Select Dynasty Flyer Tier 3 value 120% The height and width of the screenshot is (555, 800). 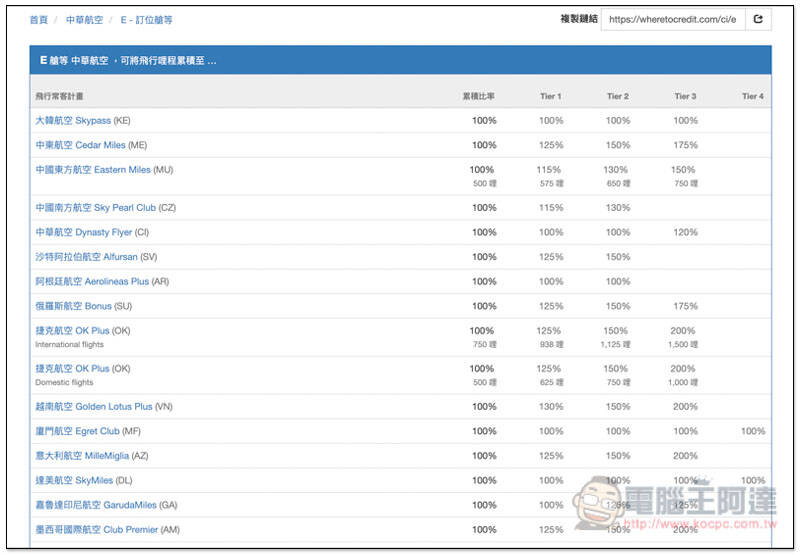click(x=685, y=232)
